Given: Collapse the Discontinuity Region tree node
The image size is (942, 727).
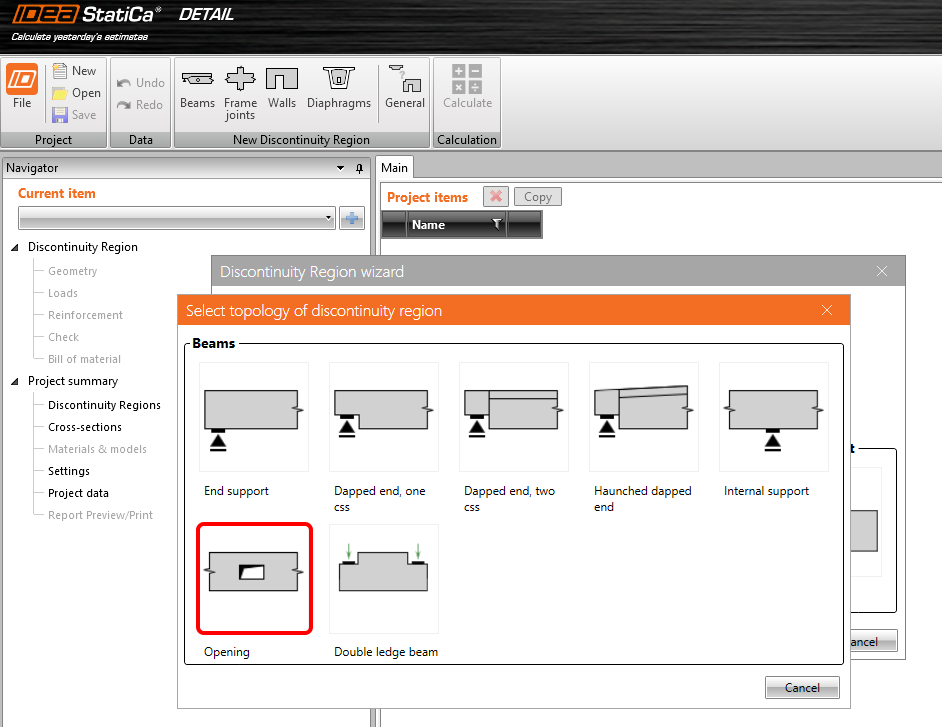Looking at the screenshot, I should pyautogui.click(x=15, y=247).
